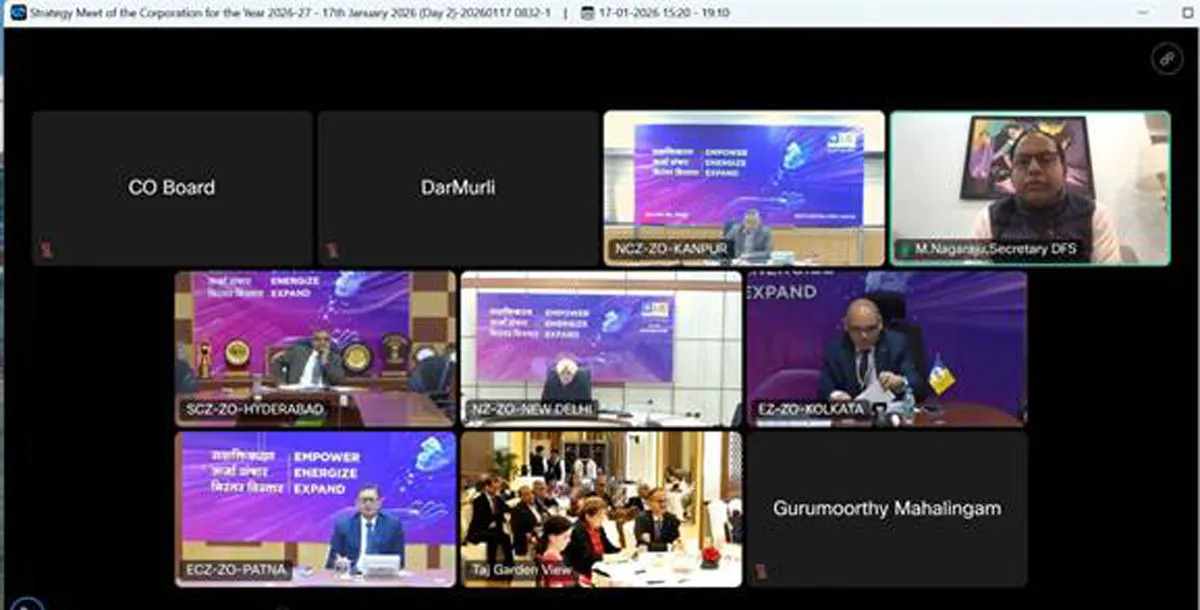
Task: Select the M.Nagaraju Secretary DFS video
Action: tap(1030, 188)
